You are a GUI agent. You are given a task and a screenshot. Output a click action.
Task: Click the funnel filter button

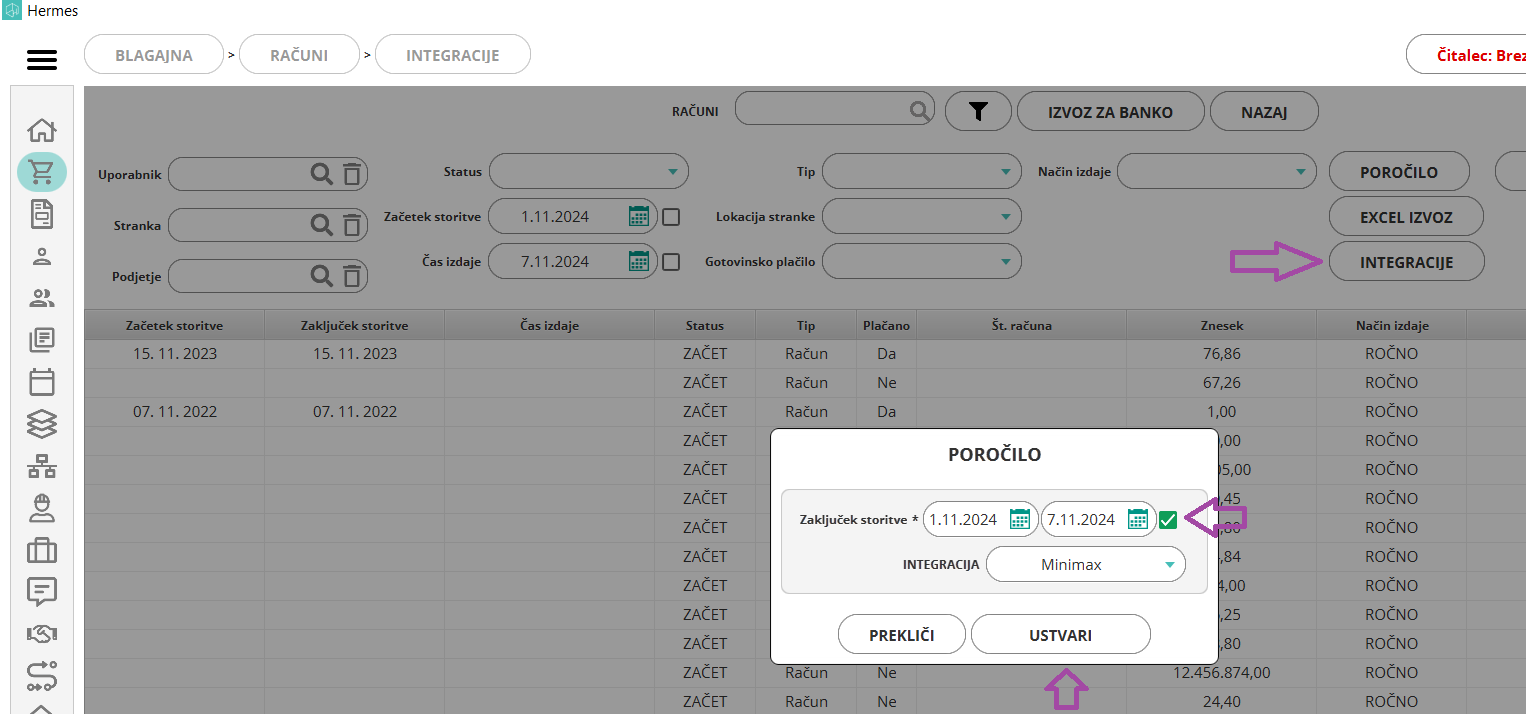pyautogui.click(x=978, y=112)
